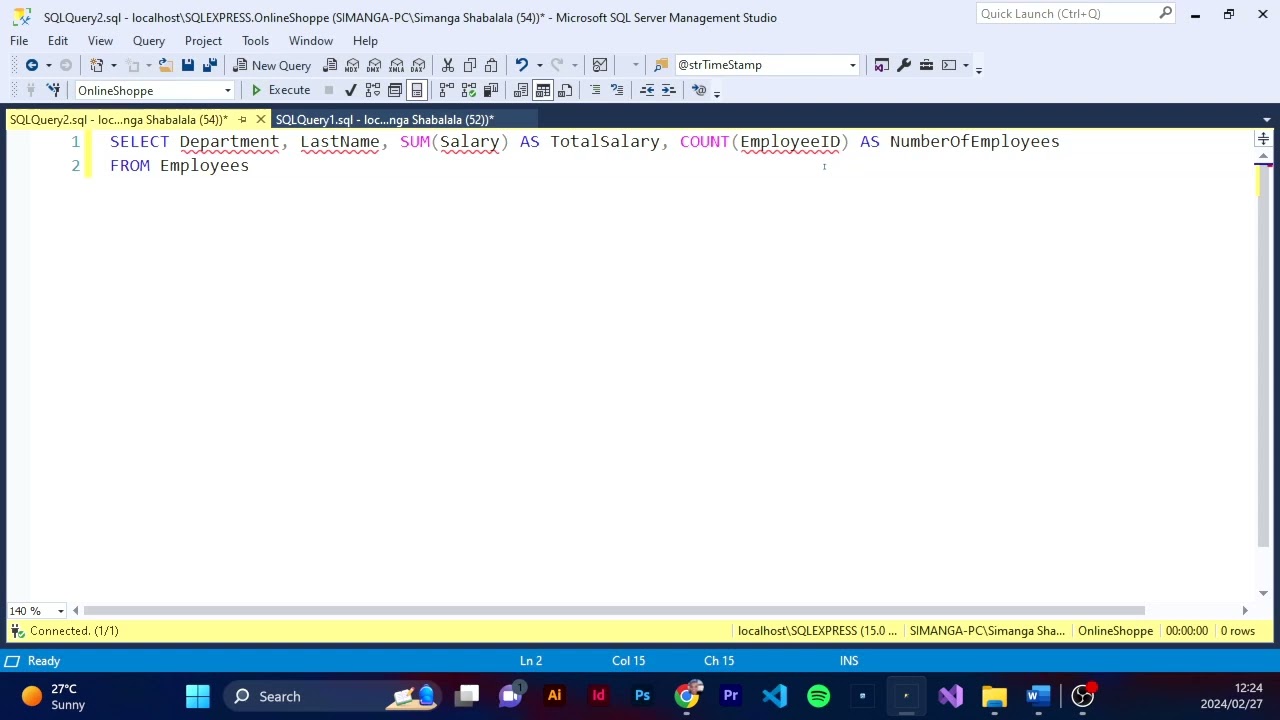This screenshot has height=720, width=1280.
Task: Open the Activity Monitor icon
Action: [x=600, y=65]
